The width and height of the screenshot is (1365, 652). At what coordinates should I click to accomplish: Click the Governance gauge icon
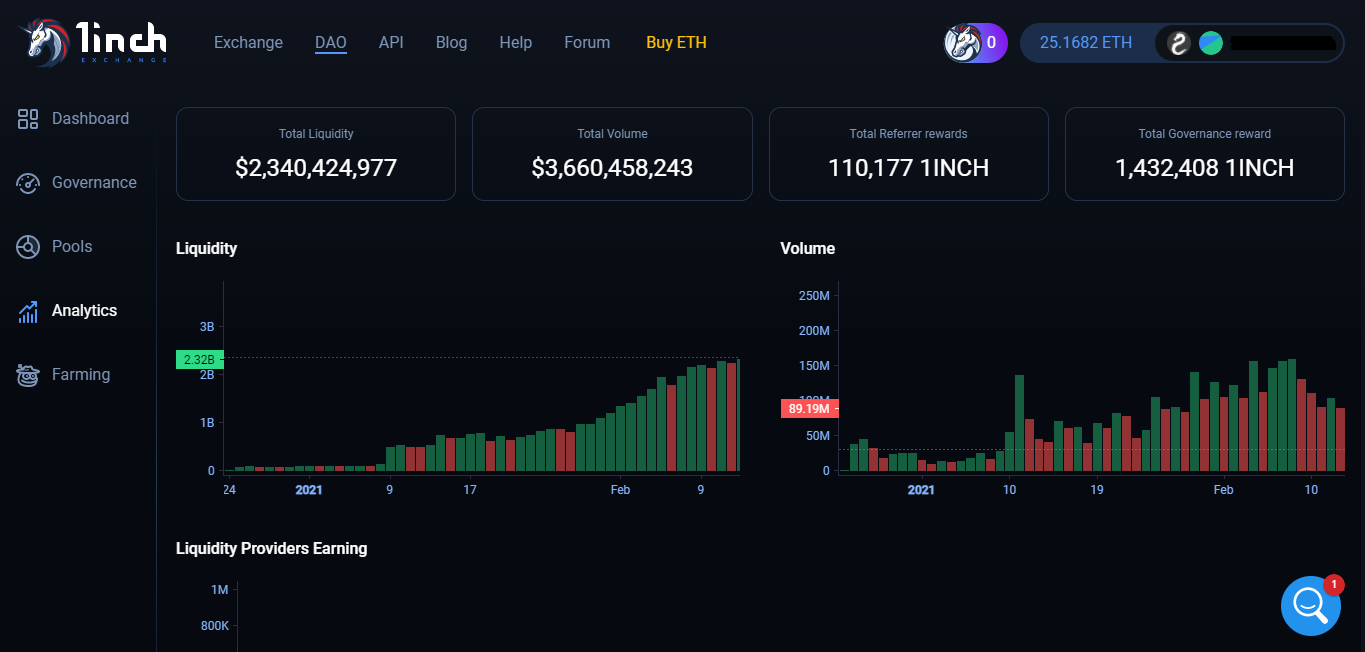click(28, 183)
